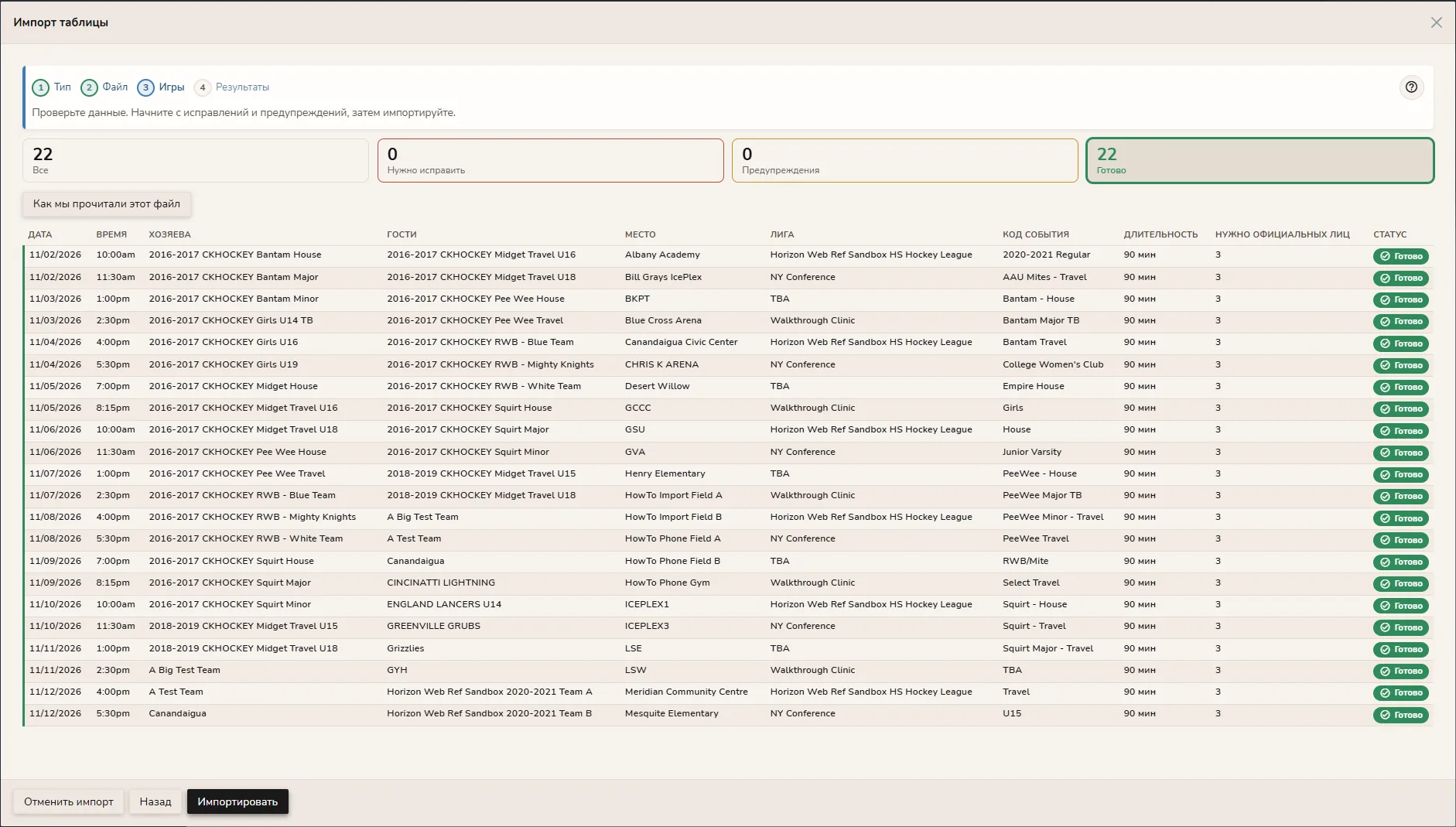
Task: Select the Готово 22 filter card
Action: pyautogui.click(x=1260, y=160)
